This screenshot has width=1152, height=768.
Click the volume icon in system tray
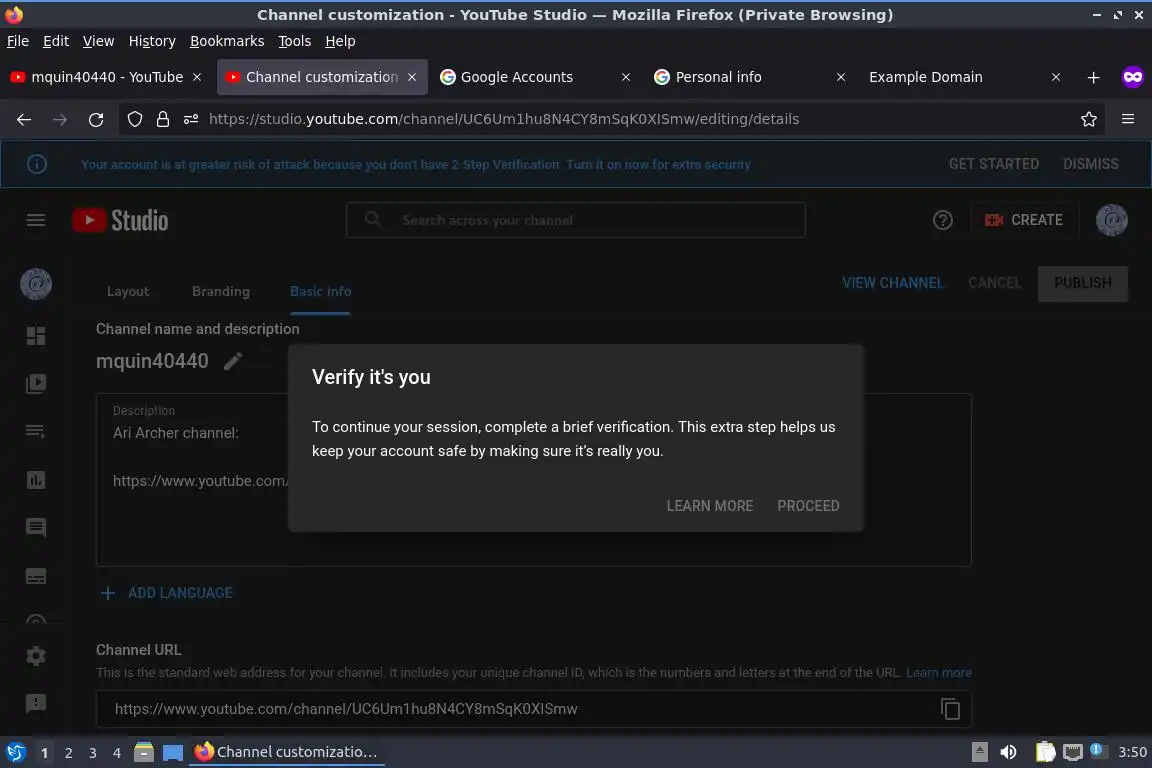pyautogui.click(x=1008, y=752)
